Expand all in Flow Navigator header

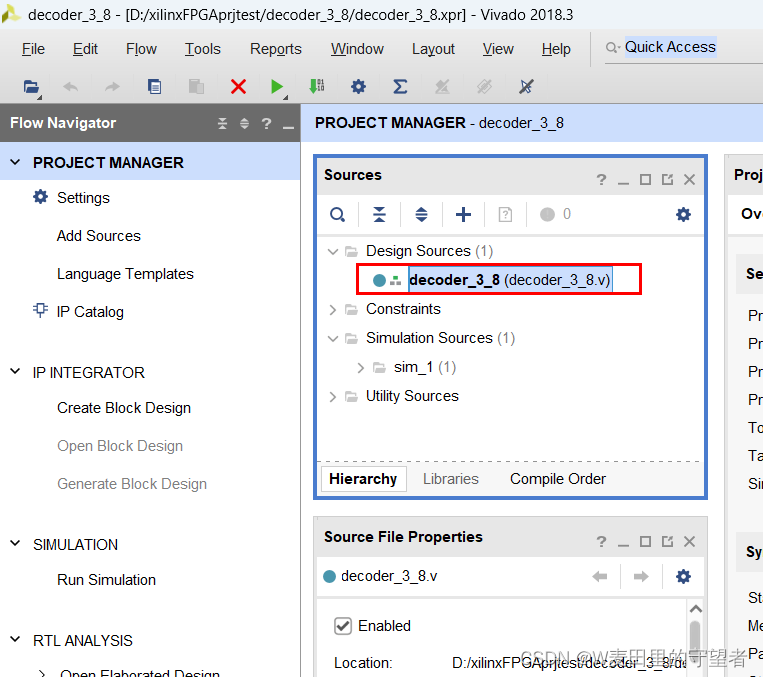pos(244,124)
